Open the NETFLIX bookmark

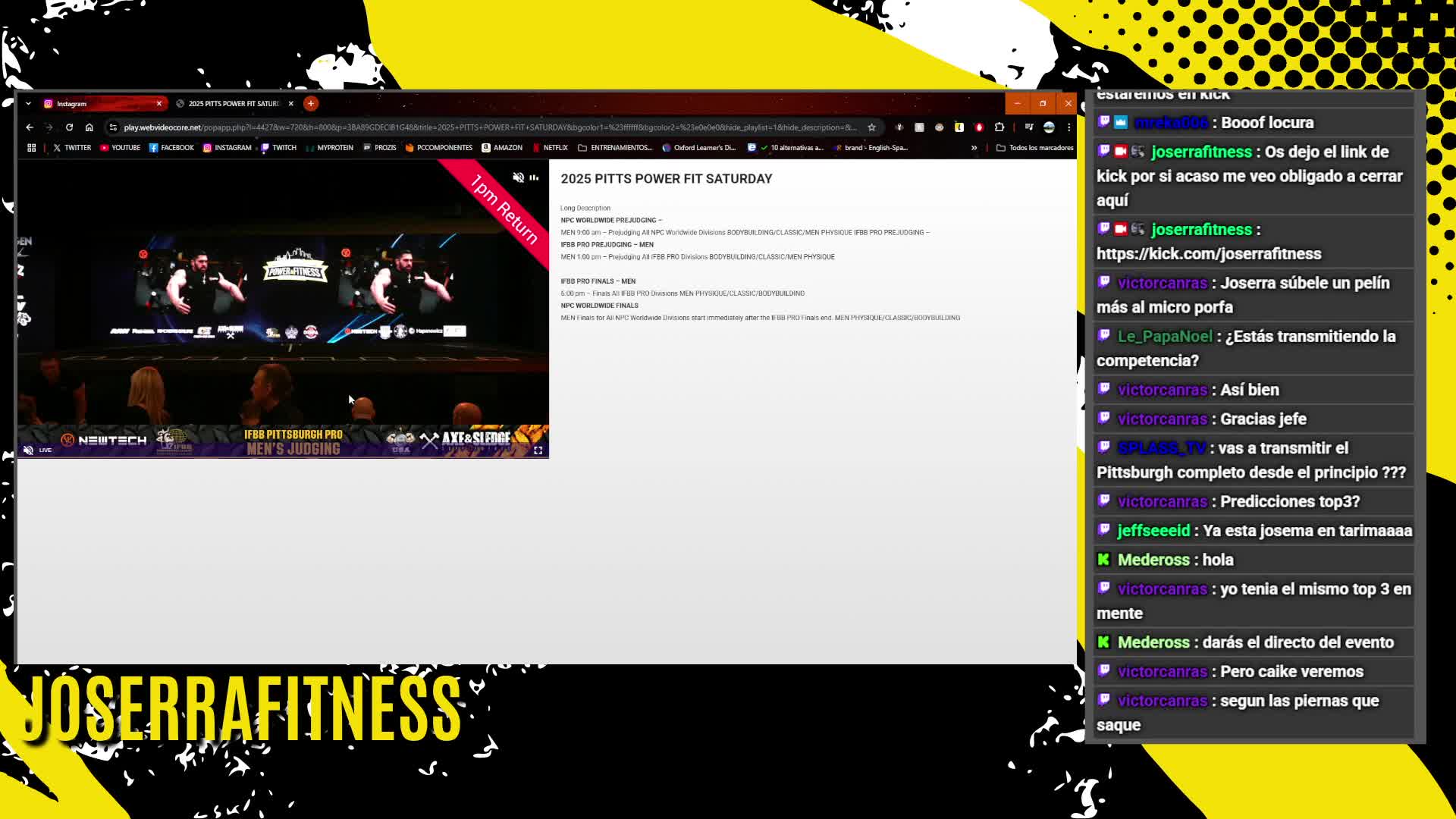point(550,148)
